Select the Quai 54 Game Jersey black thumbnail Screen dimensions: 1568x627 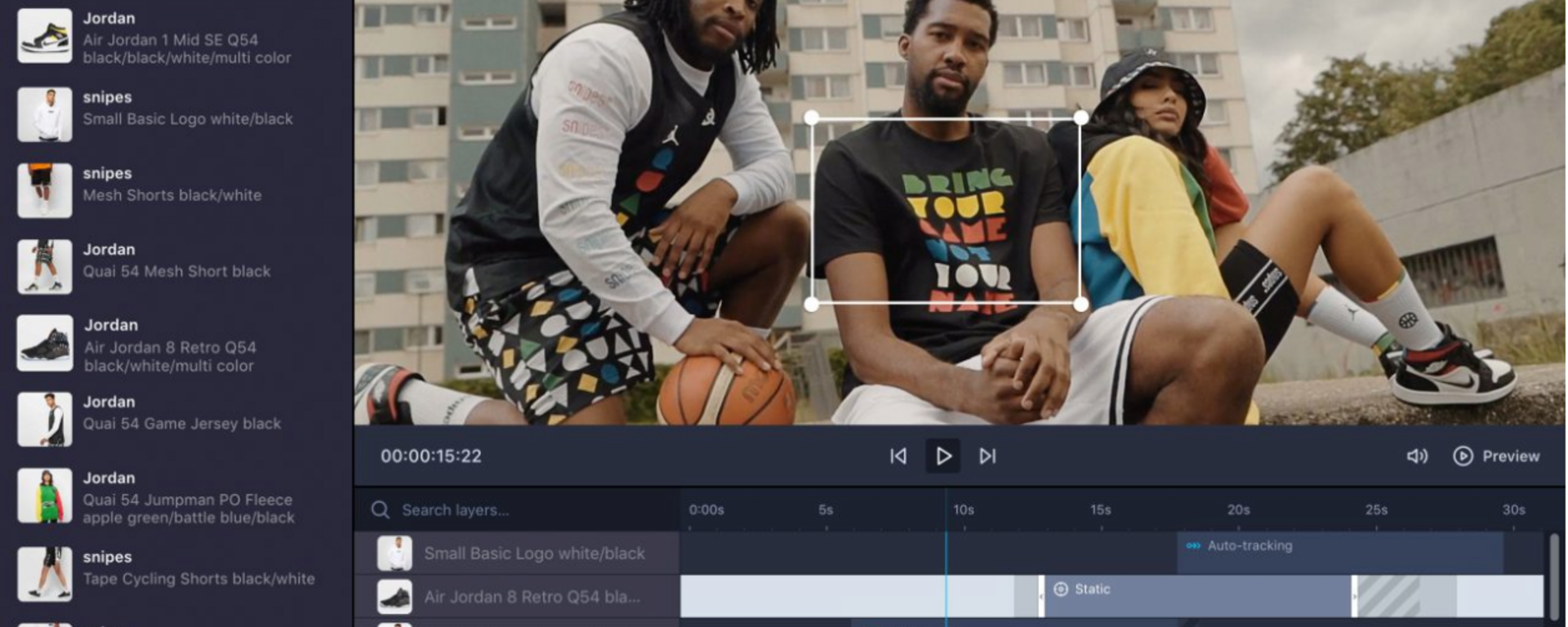point(45,420)
